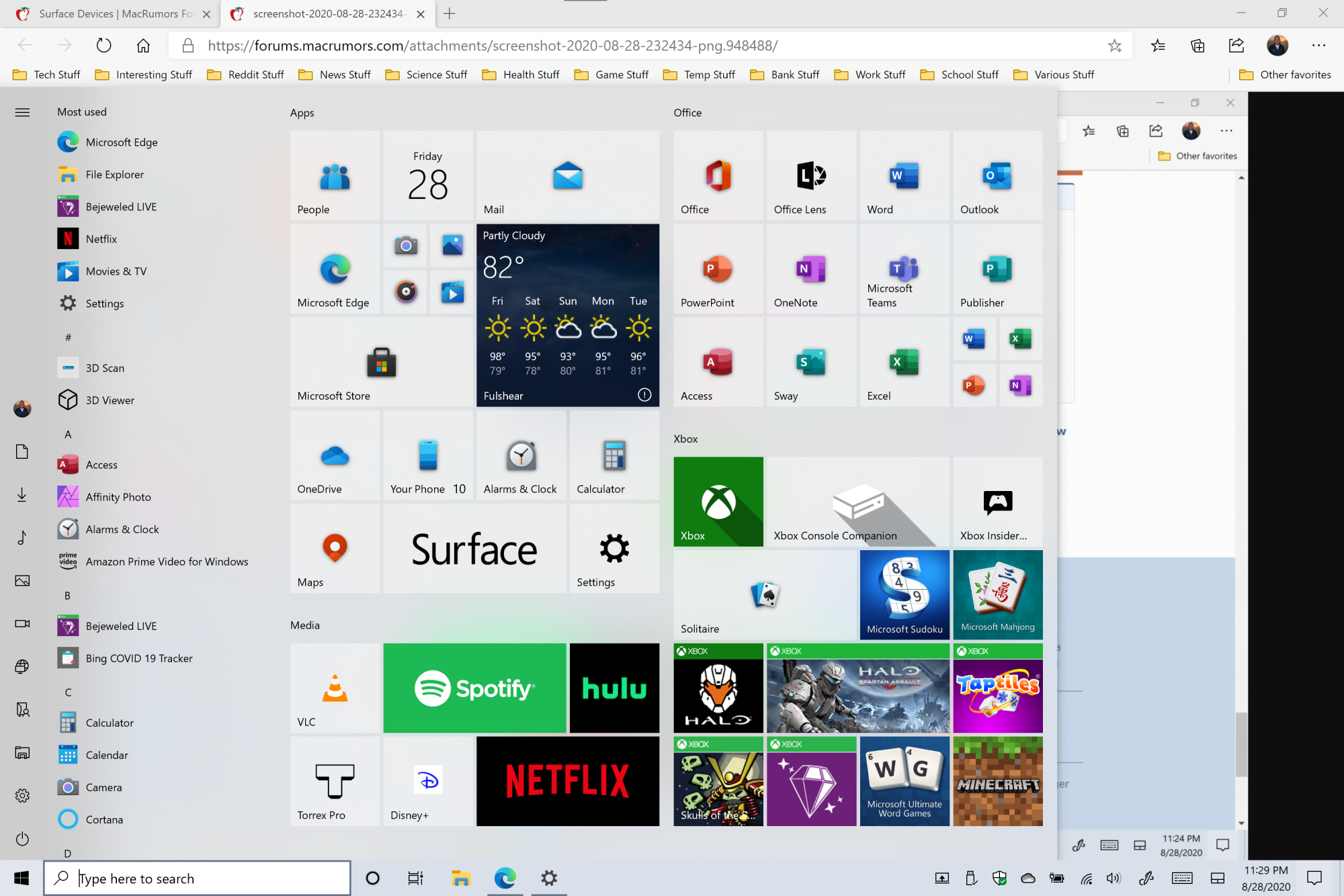
Task: Click the Microsoft Teams tile
Action: [x=904, y=269]
